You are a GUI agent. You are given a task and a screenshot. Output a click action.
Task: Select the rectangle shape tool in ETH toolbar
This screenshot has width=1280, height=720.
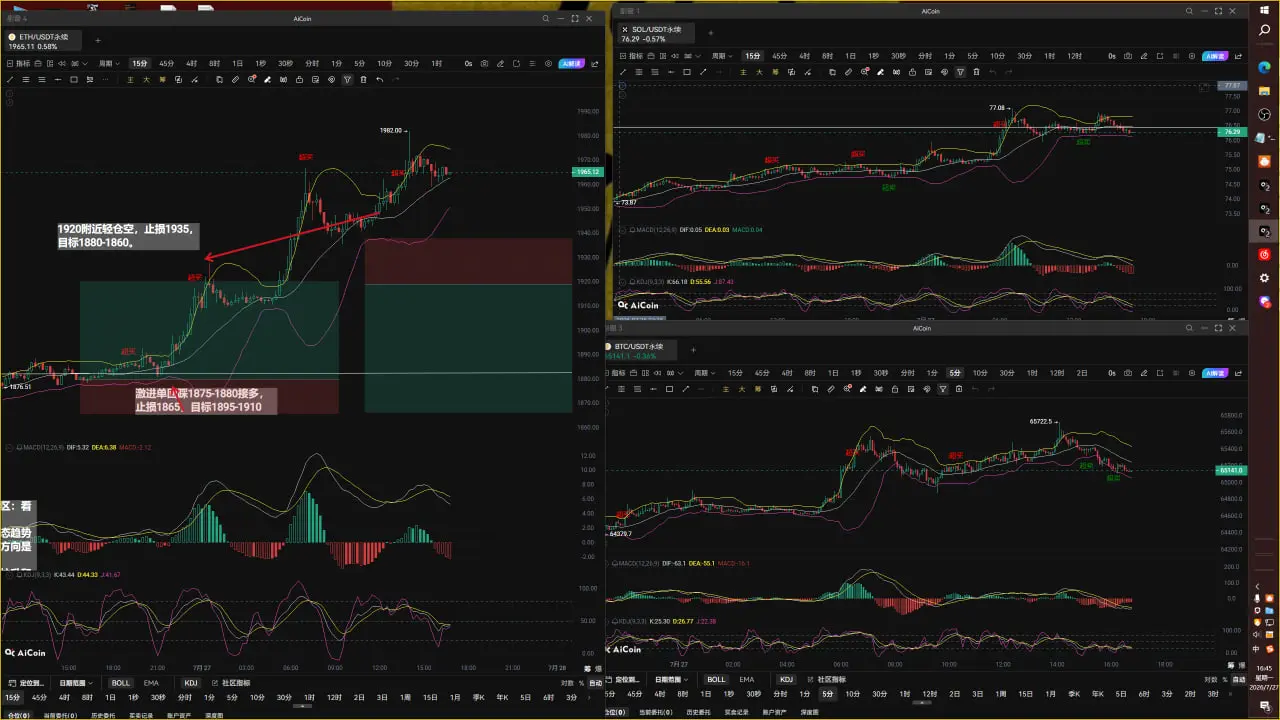pos(74,79)
